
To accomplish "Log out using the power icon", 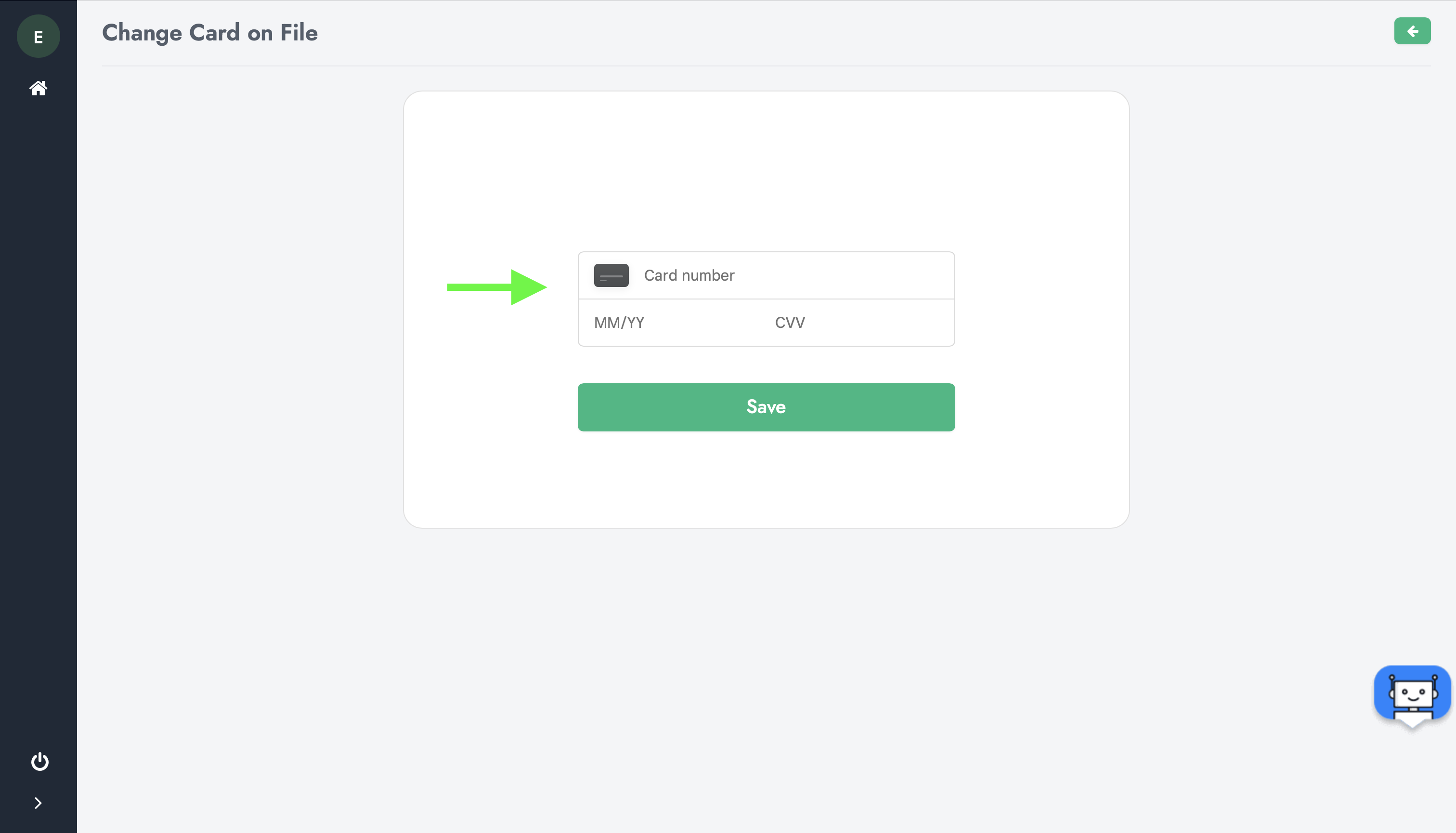I will coord(39,761).
